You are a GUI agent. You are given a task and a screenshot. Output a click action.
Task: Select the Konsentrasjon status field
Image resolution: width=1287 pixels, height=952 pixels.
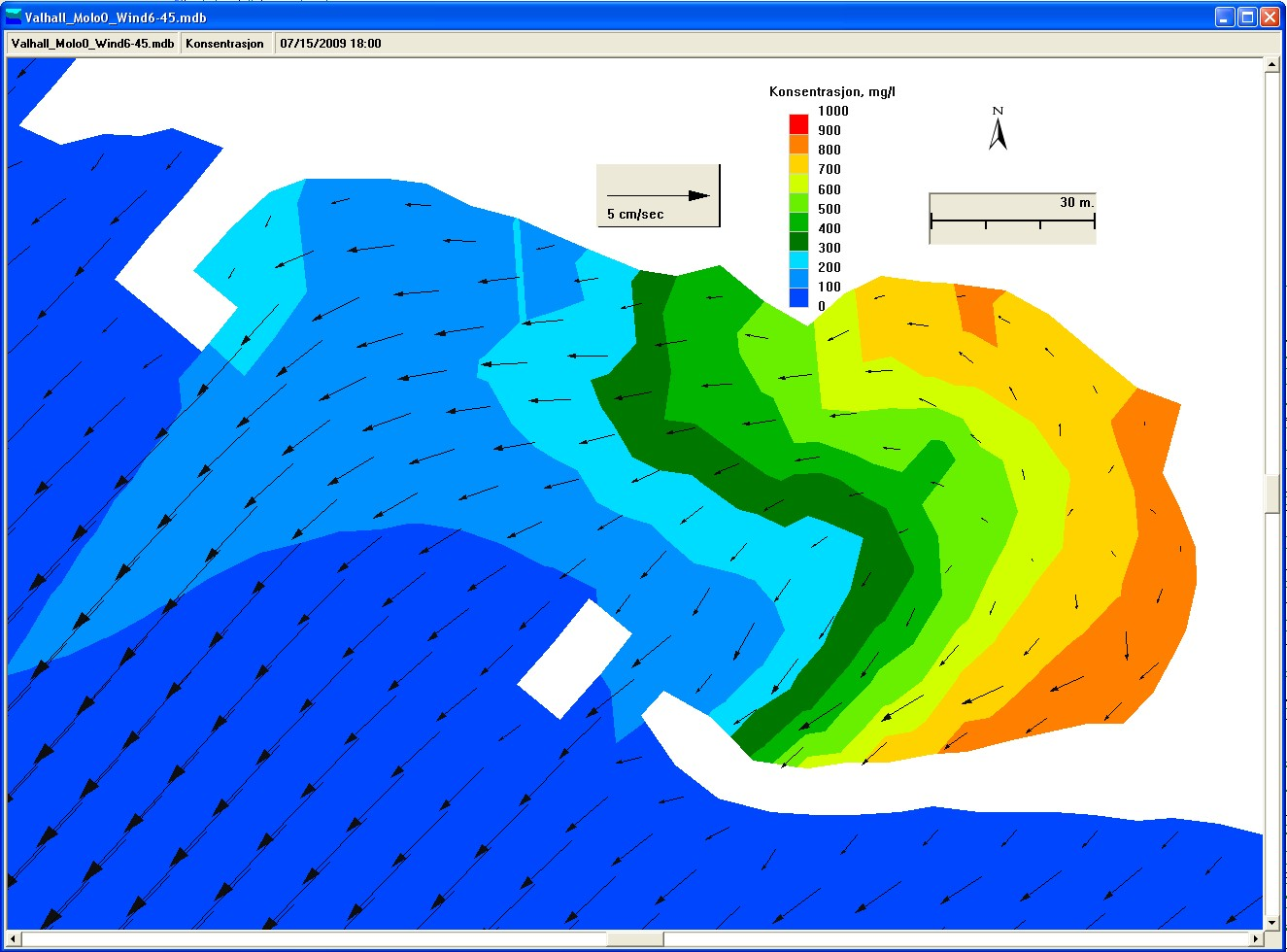pyautogui.click(x=225, y=44)
